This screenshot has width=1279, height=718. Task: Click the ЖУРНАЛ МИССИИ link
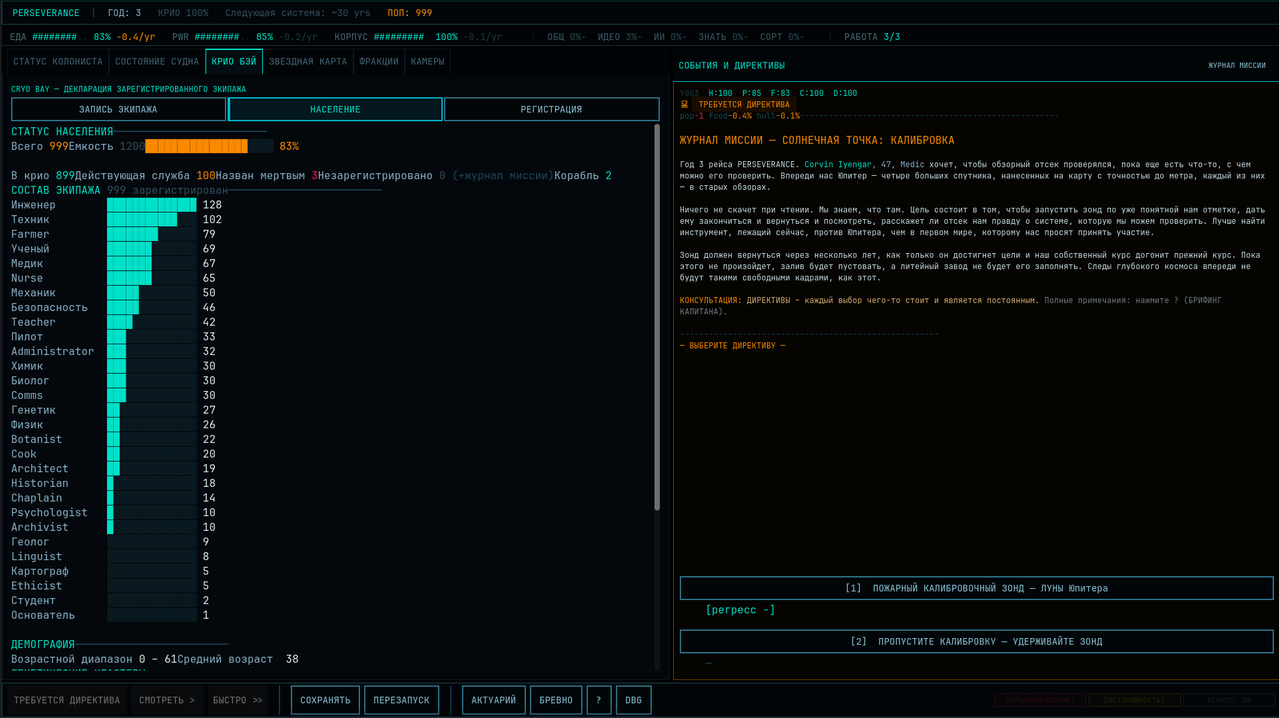coord(1237,65)
